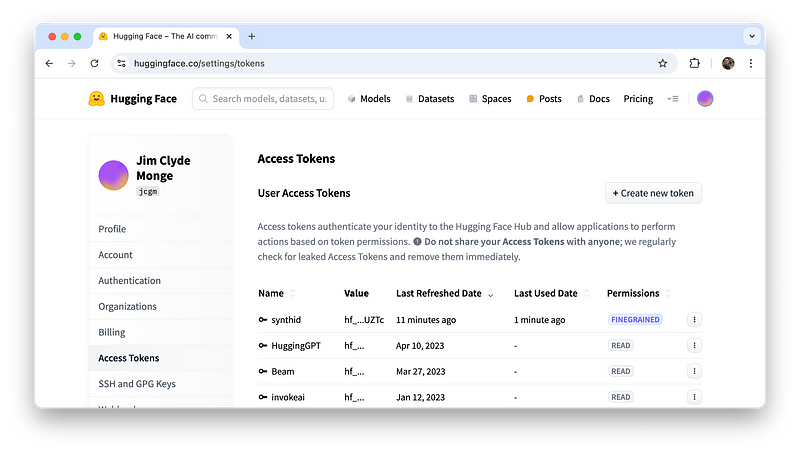
Task: Open the Chrome three-dot menu
Action: click(x=751, y=63)
